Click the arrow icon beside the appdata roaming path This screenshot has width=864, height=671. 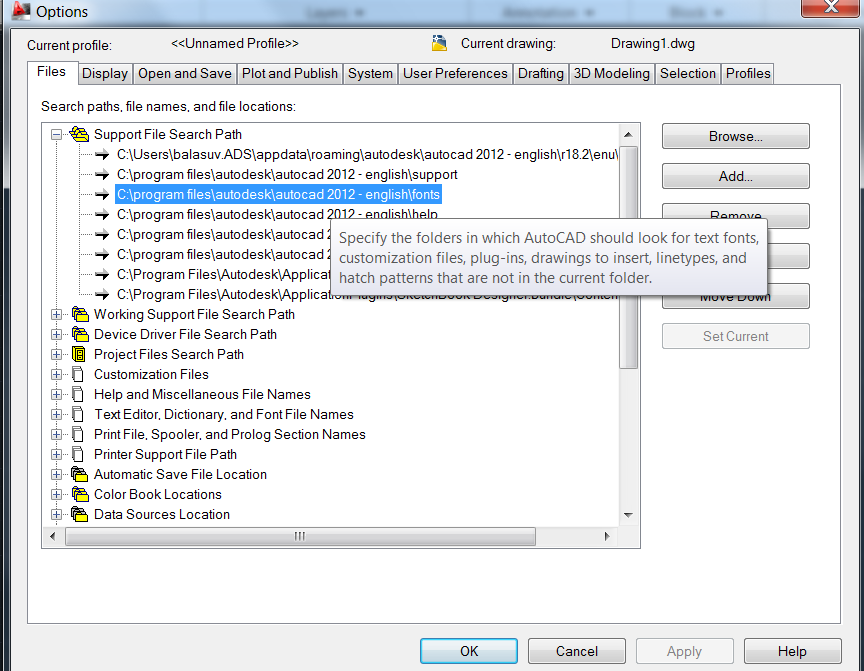[102, 155]
